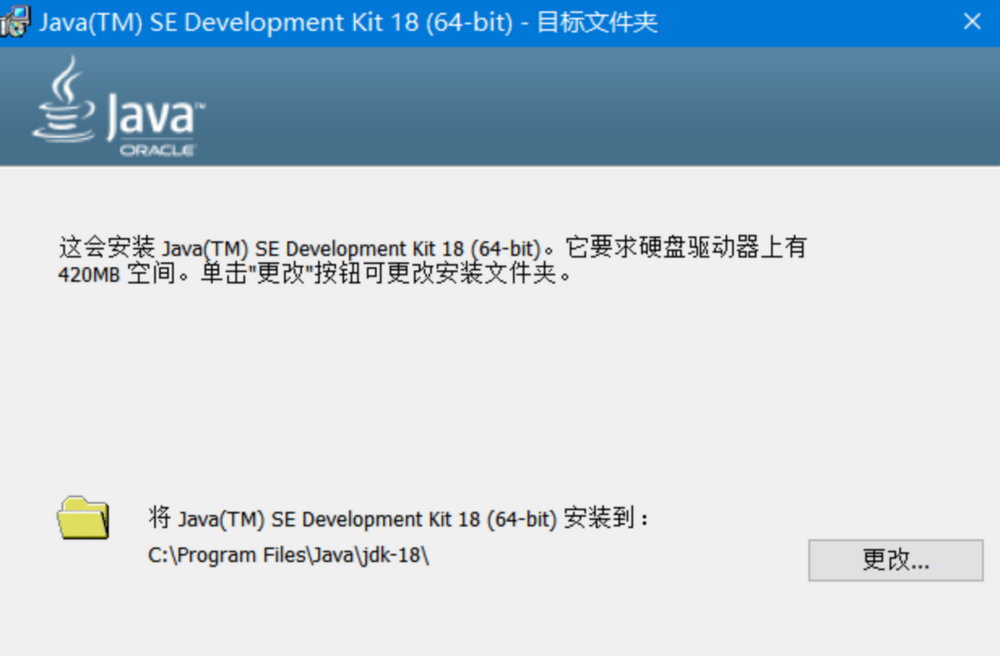Select the path C:\Program Files\Java\jdk-18\

[x=288, y=555]
